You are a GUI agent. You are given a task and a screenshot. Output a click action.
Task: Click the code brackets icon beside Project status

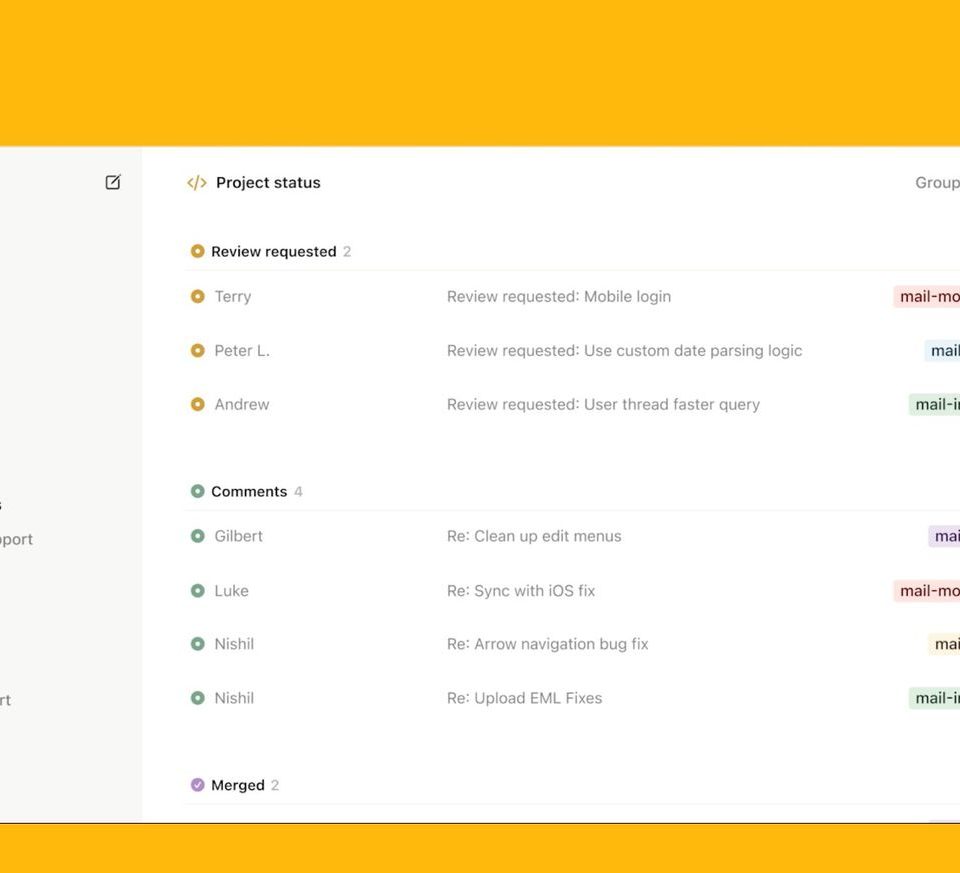[197, 183]
